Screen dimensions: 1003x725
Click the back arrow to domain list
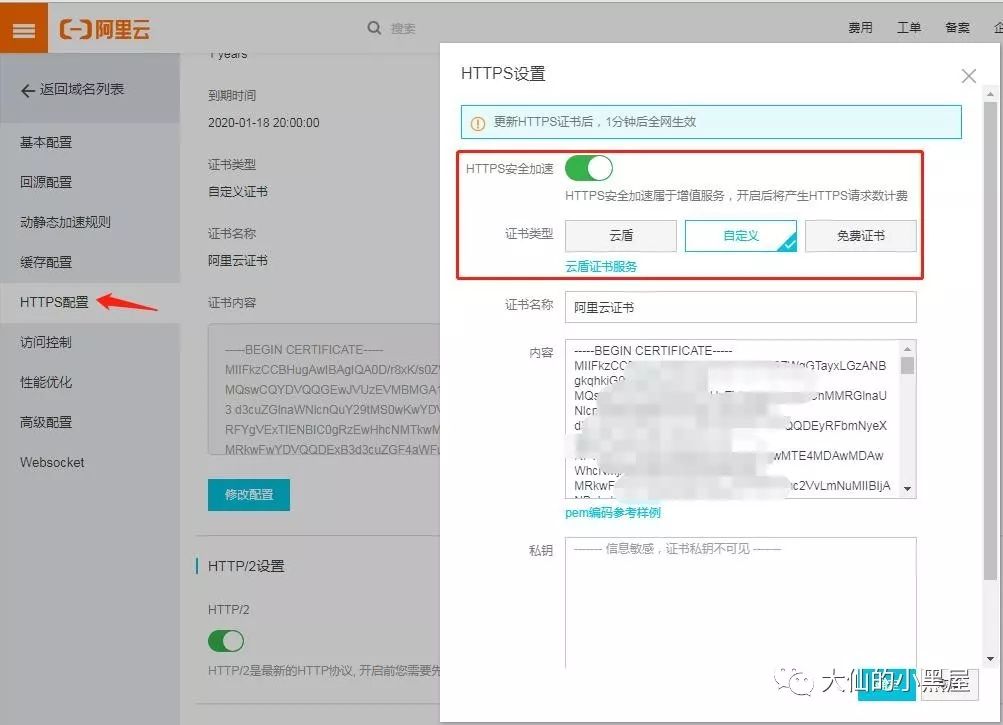pos(28,91)
